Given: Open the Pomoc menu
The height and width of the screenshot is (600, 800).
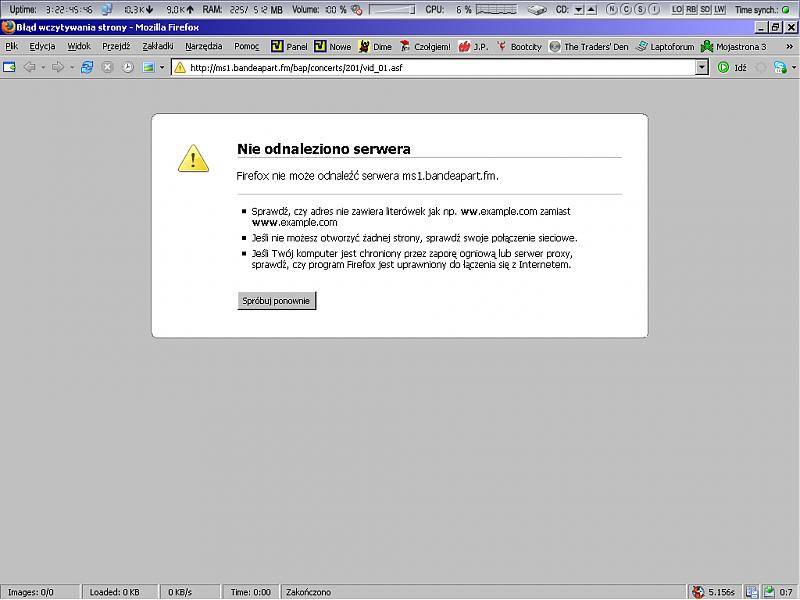Looking at the screenshot, I should tap(247, 46).
